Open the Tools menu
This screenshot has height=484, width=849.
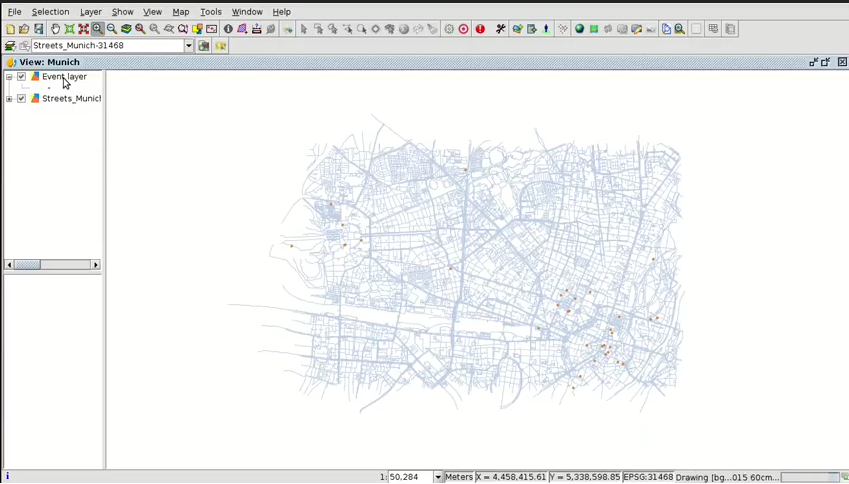[x=210, y=12]
